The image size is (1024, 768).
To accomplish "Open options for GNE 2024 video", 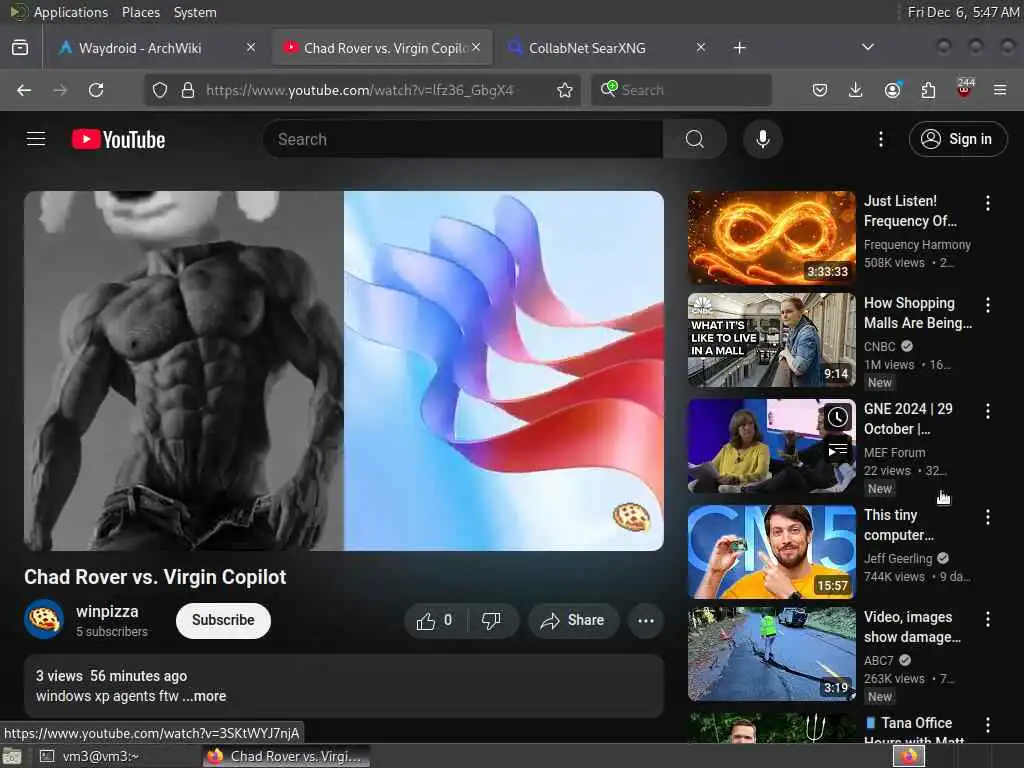I will (x=987, y=411).
